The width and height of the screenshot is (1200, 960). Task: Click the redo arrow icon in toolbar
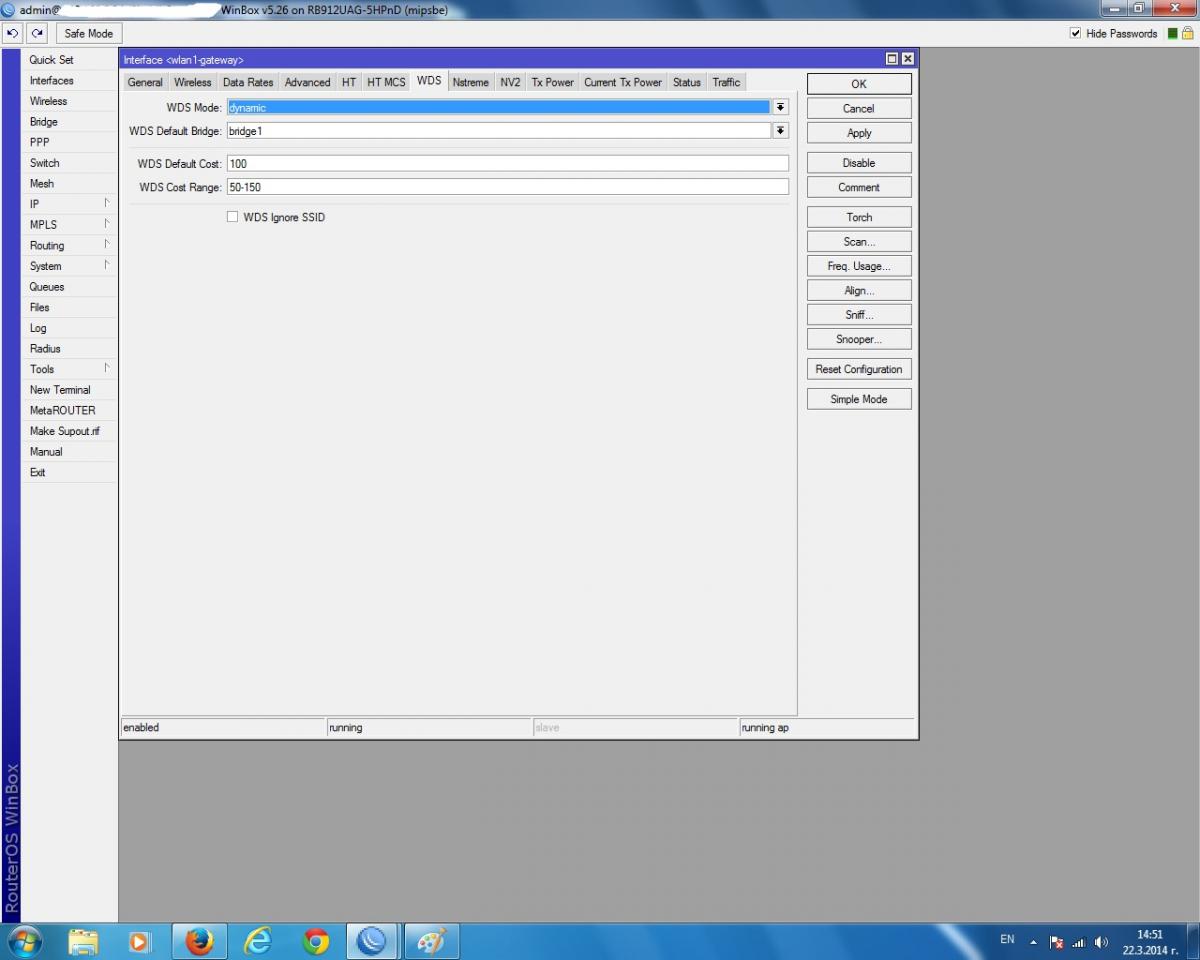38,33
